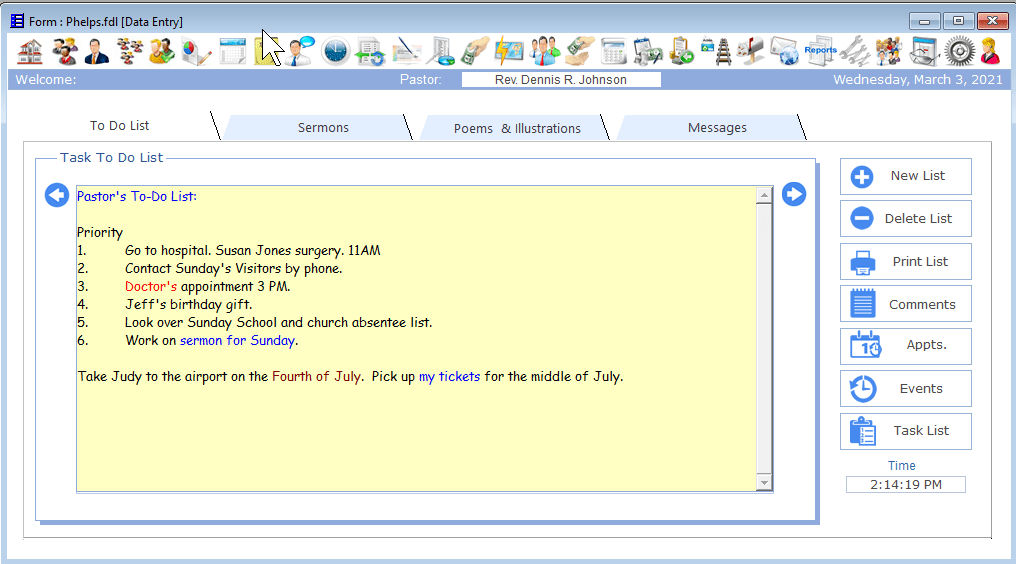Viewport: 1016px width, 564px height.
Task: Click the 'Contact Sunday's Visitors by phone' line
Action: click(x=233, y=268)
